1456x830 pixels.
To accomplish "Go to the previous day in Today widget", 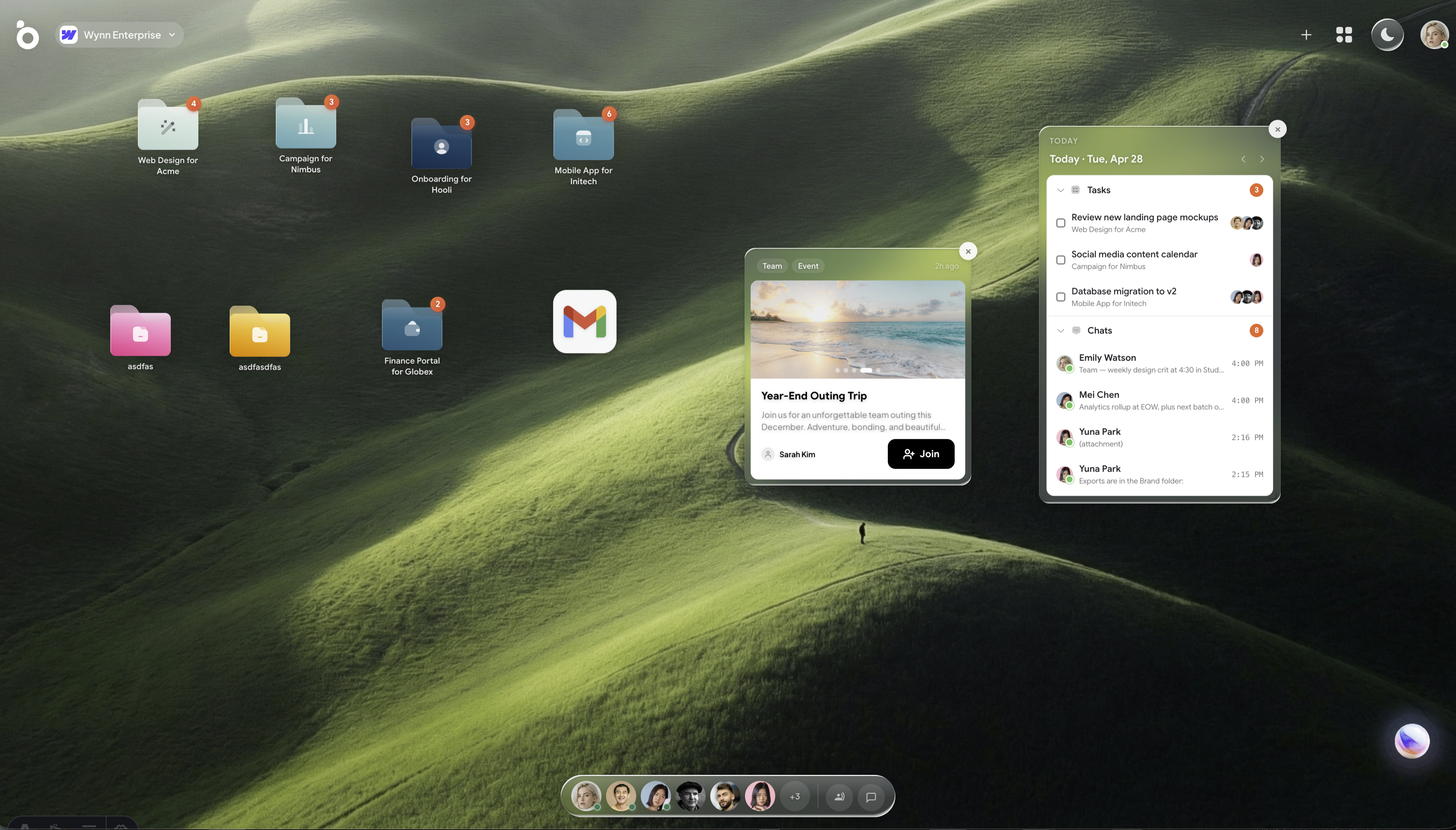I will tap(1243, 159).
